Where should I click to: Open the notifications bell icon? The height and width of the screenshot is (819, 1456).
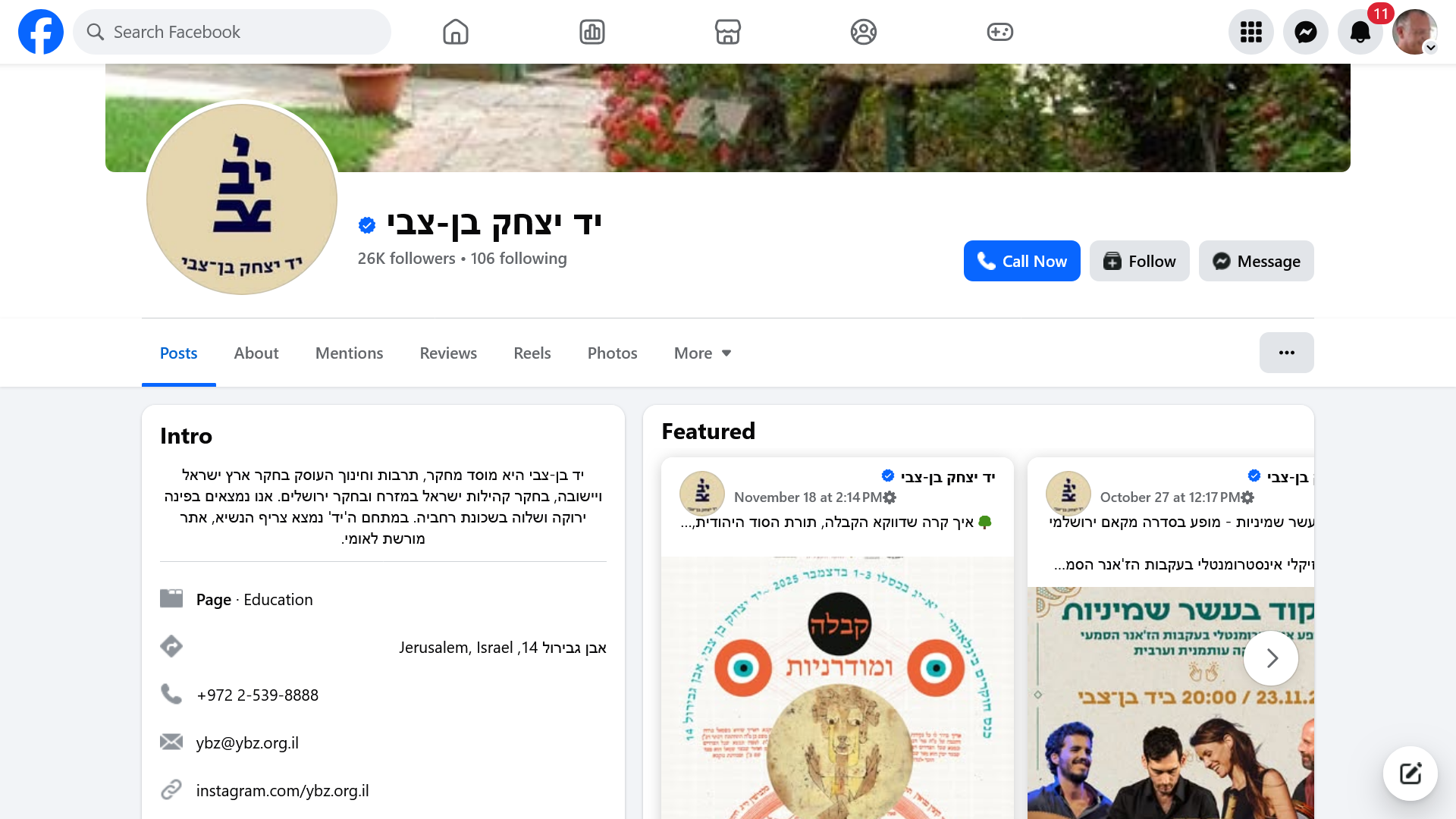[1360, 32]
